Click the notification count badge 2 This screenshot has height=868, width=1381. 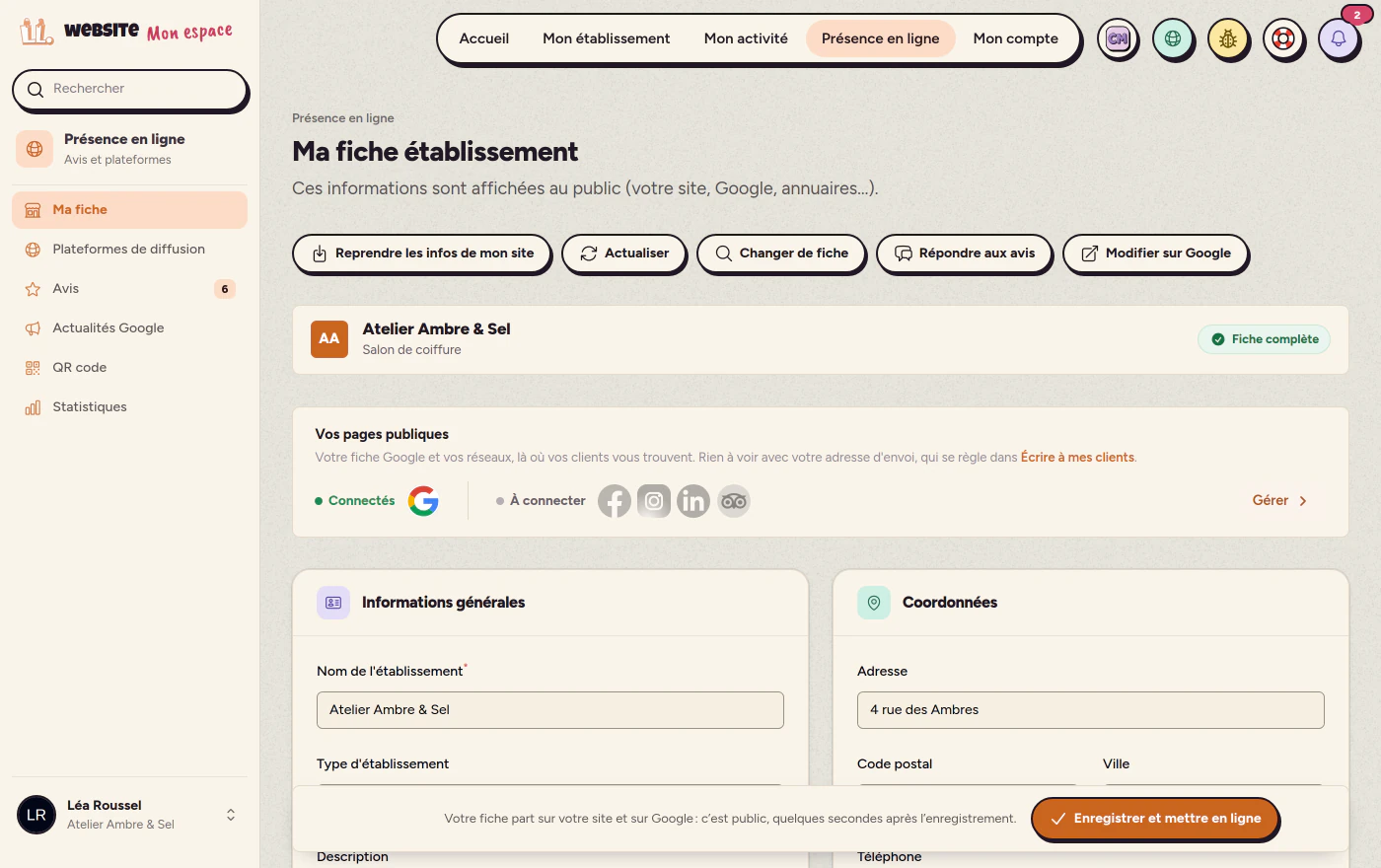click(1356, 15)
